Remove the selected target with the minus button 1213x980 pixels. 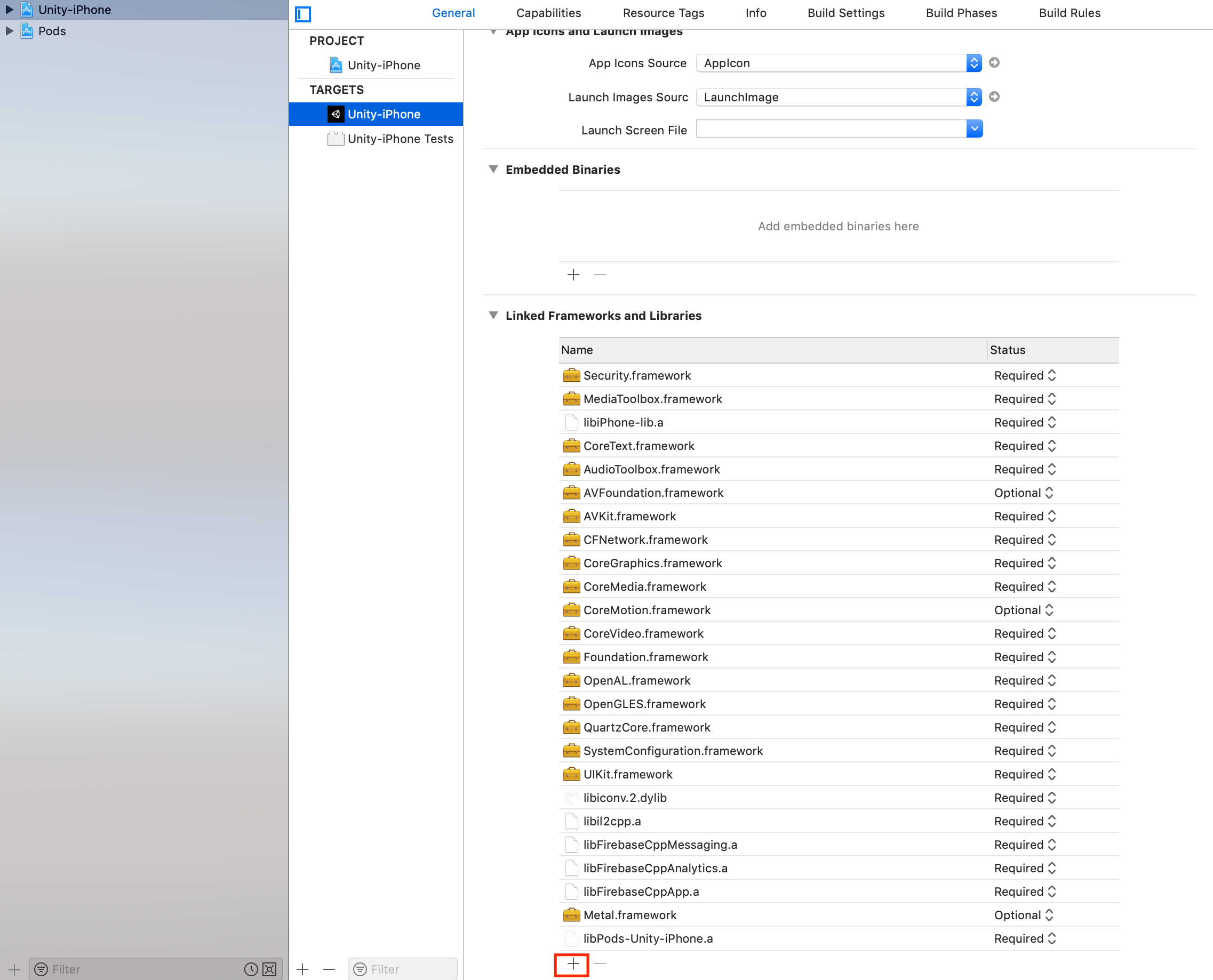tap(329, 969)
